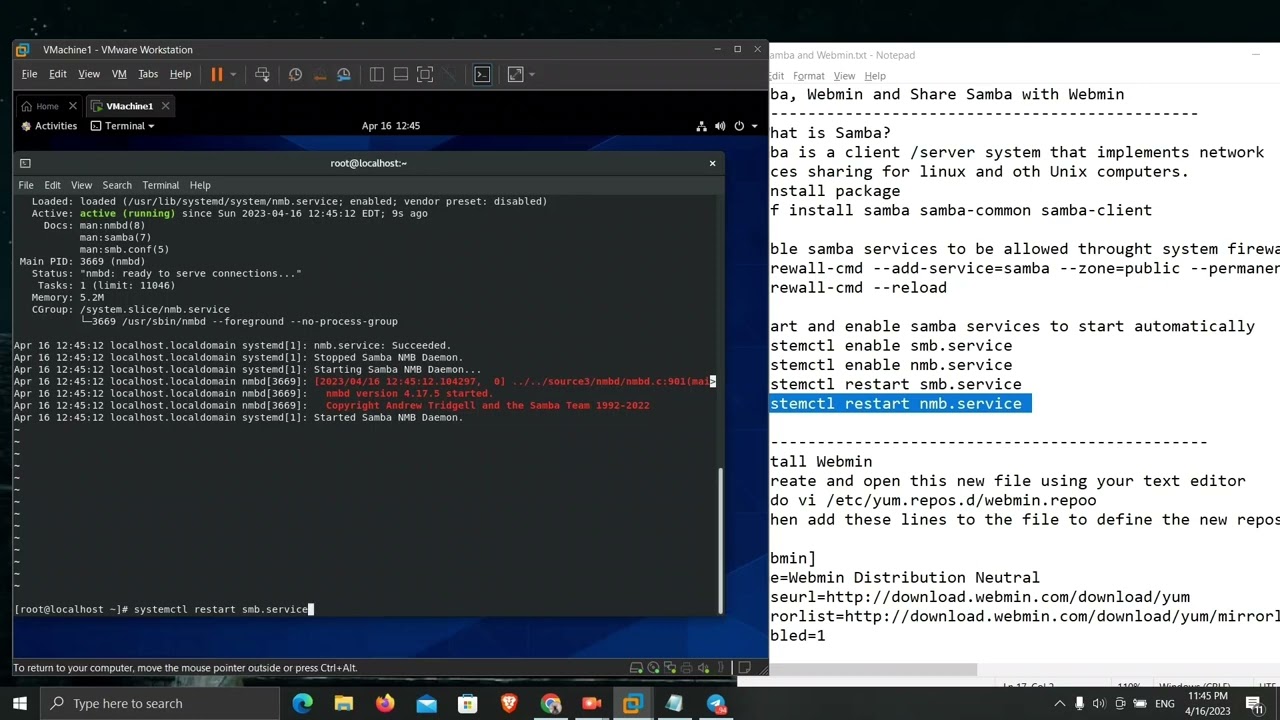Click the terminal window menu icon
1280x720 pixels.
[25, 163]
